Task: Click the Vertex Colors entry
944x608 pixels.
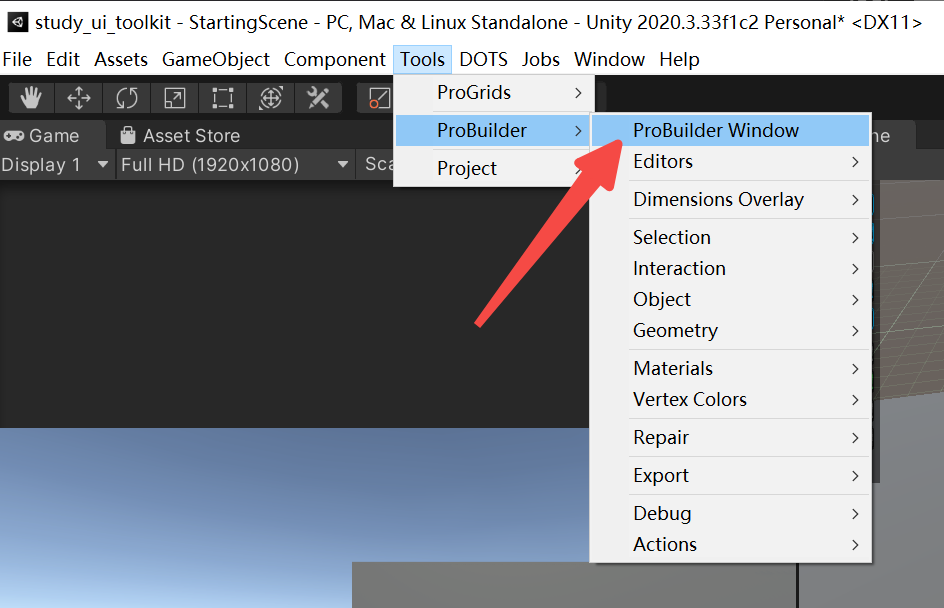Action: click(690, 399)
